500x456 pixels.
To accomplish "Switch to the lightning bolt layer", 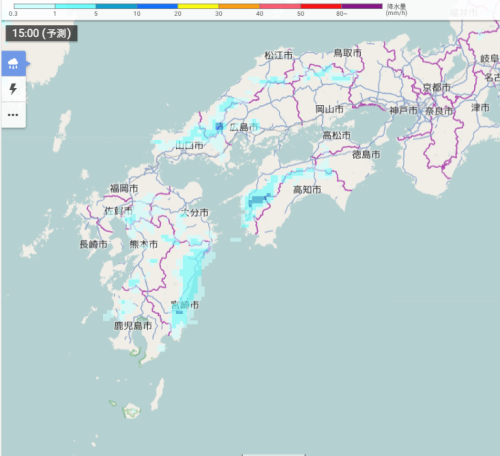I will (x=14, y=89).
